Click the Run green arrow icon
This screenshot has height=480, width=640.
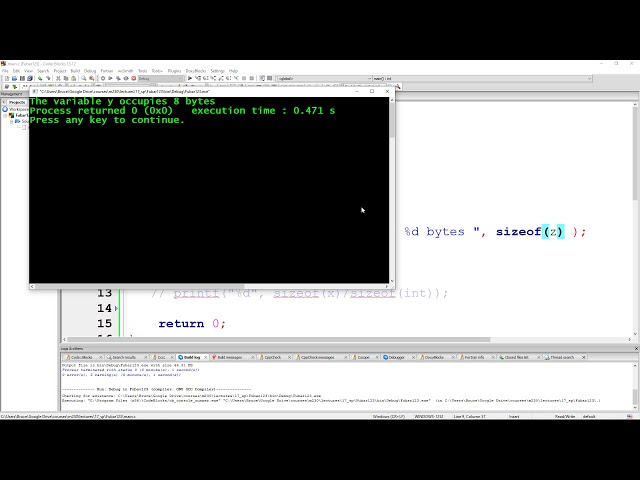click(x=110, y=78)
